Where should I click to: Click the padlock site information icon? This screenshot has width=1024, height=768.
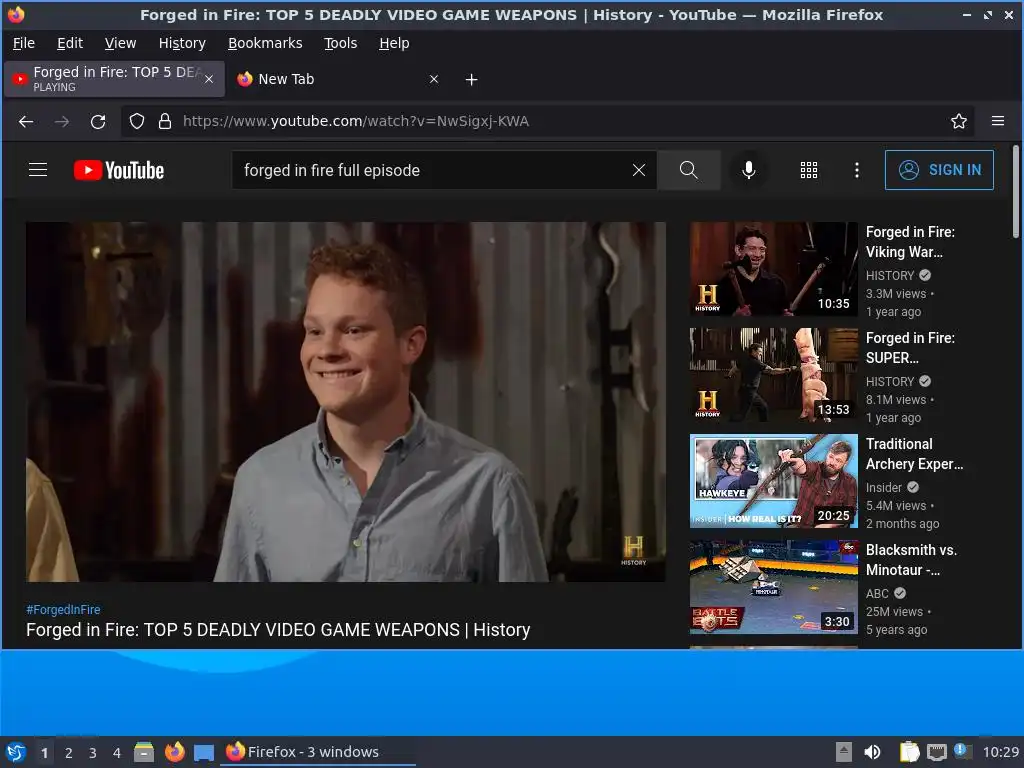[165, 121]
